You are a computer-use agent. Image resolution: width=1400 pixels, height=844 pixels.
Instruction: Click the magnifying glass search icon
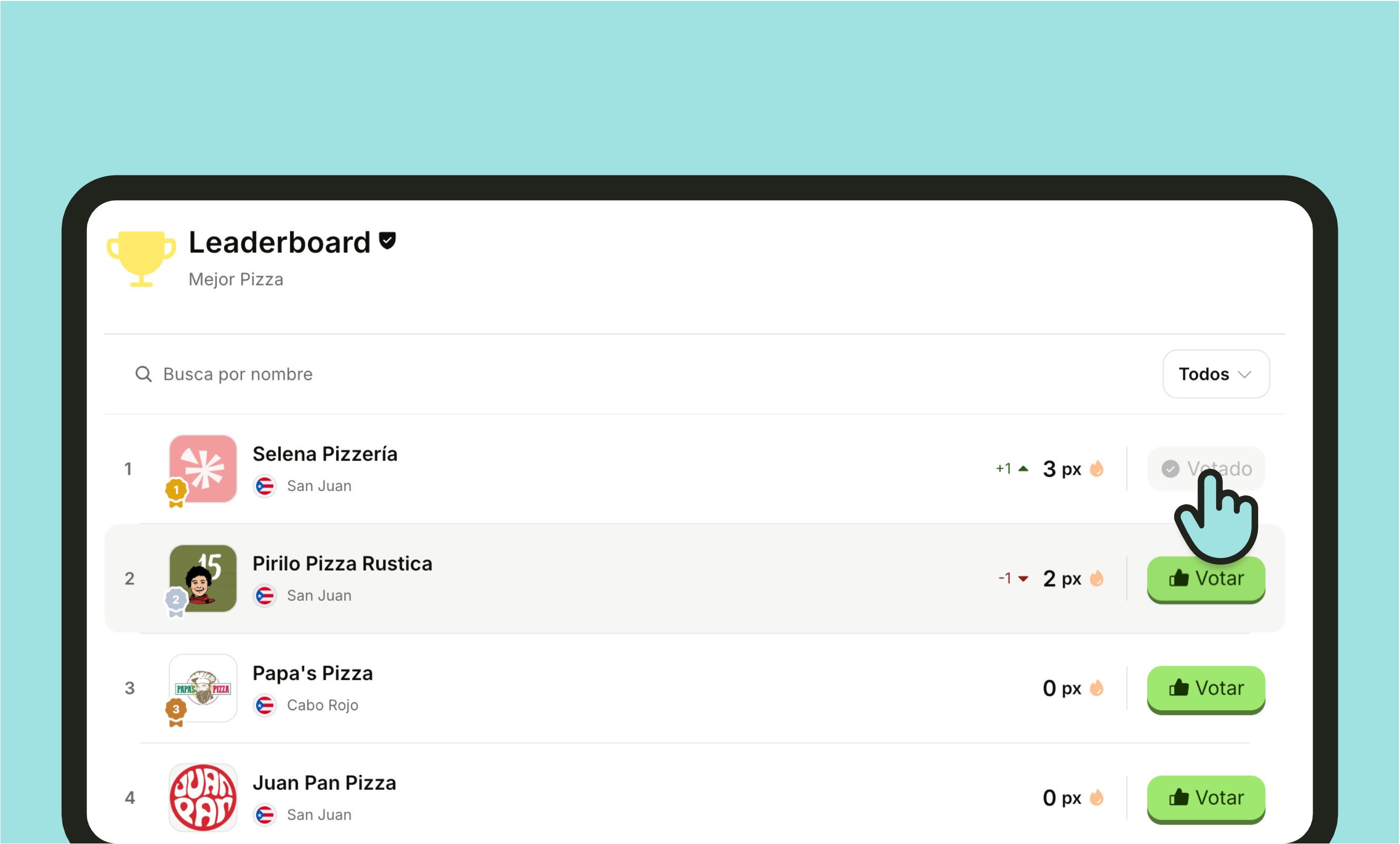[143, 374]
